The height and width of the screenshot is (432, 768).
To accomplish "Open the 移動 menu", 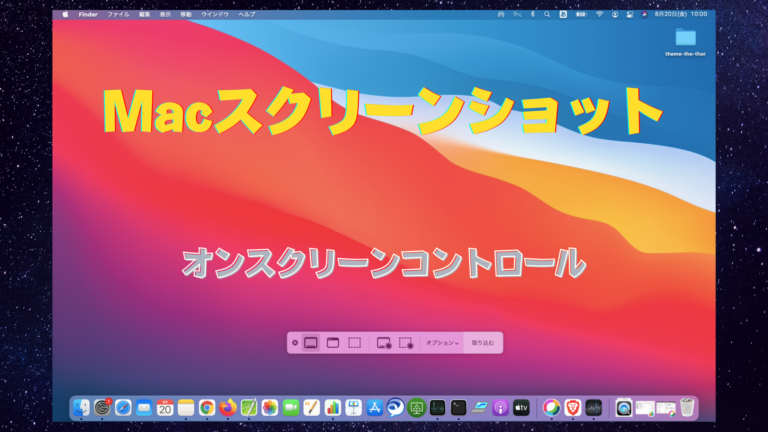I will pos(186,14).
